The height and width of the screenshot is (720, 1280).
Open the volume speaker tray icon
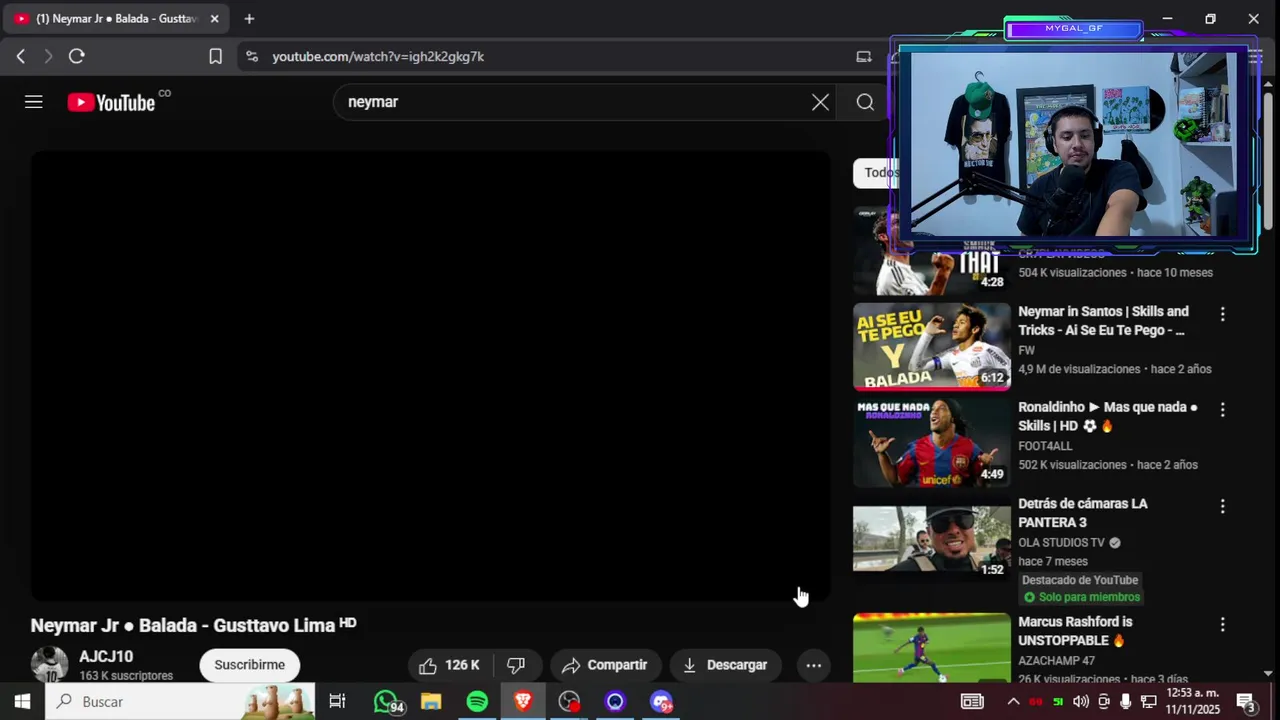pos(1081,702)
